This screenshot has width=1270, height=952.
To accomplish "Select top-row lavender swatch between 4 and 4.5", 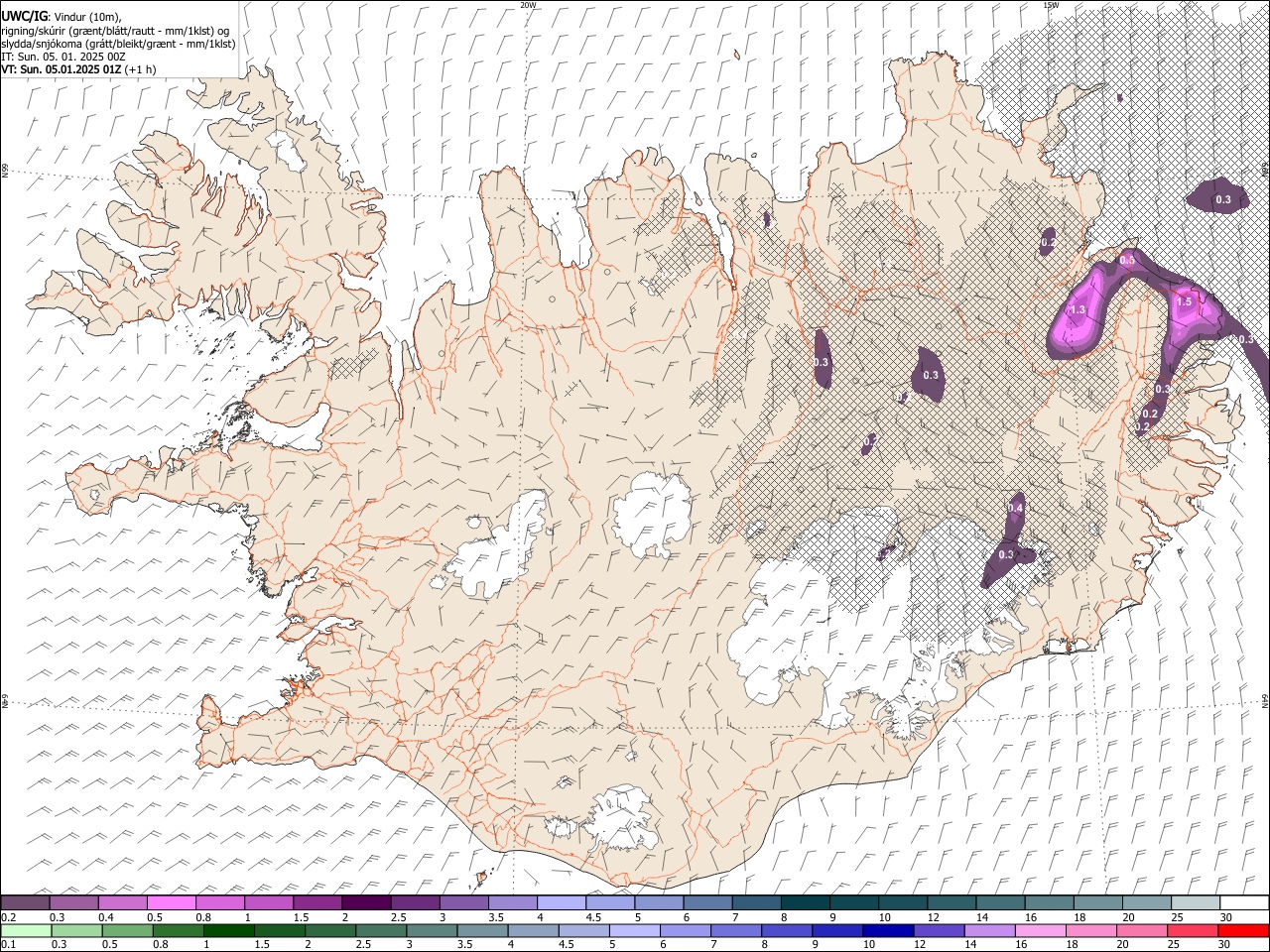I will pyautogui.click(x=562, y=903).
